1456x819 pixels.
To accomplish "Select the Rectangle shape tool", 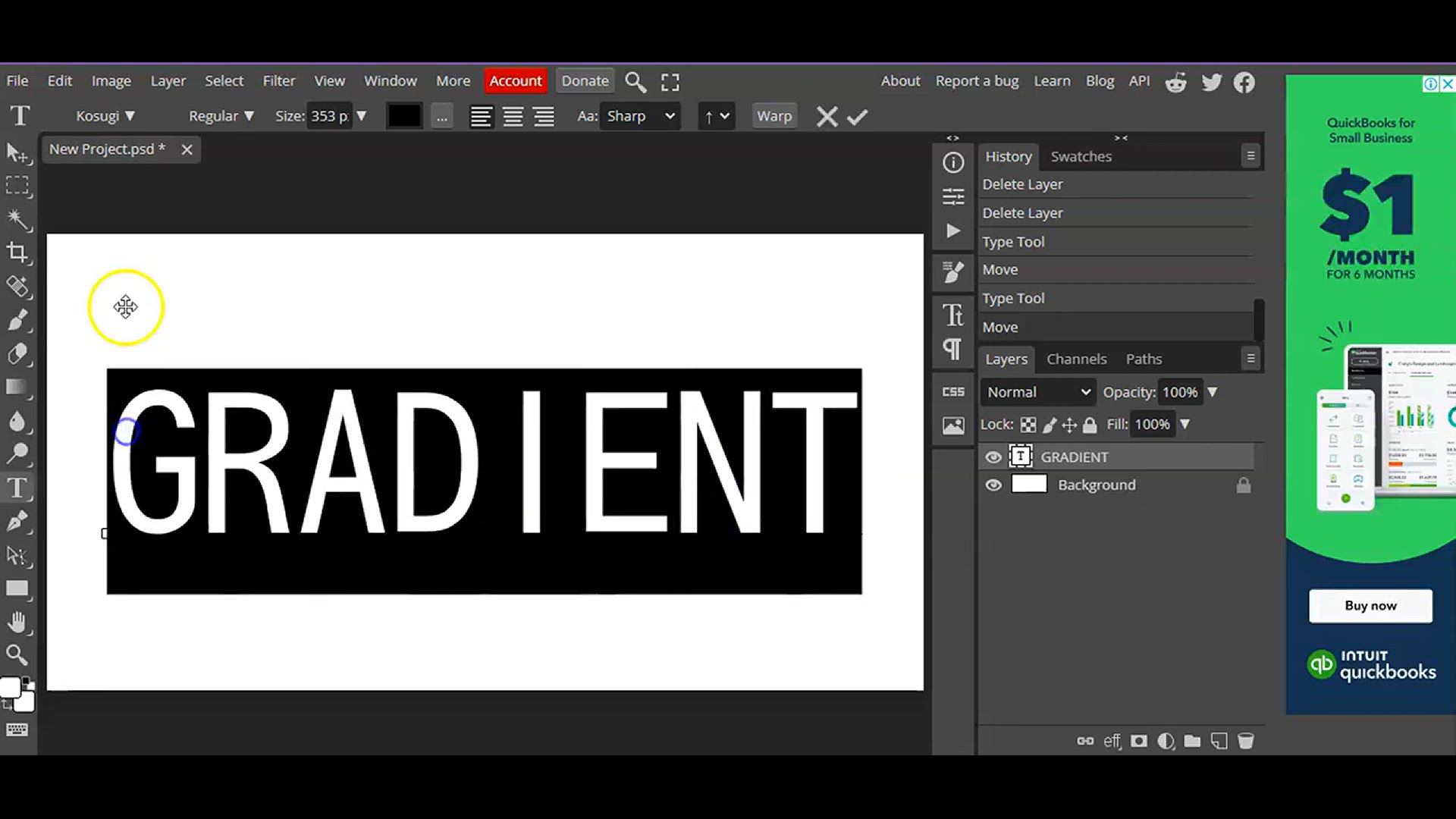I will click(x=17, y=588).
